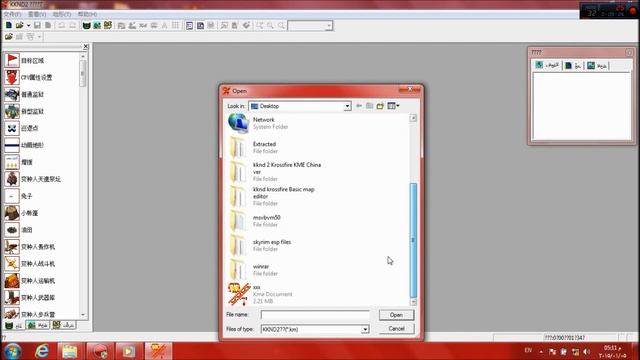Viewport: 640px width, 360px height.
Task: Open the second menu ending in (V)
Action: (x=37, y=14)
